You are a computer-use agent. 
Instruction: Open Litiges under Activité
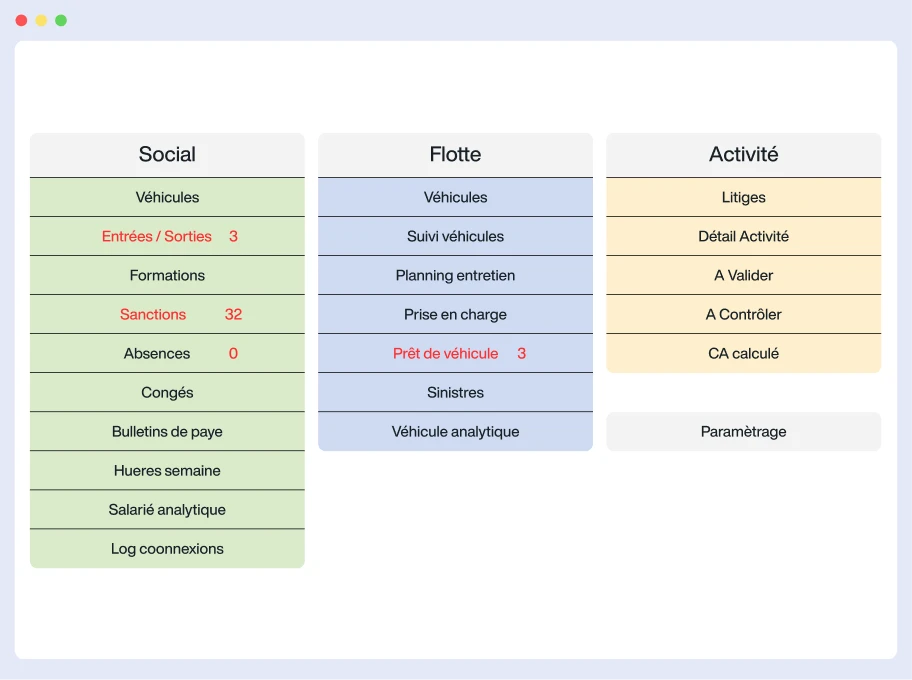[743, 197]
